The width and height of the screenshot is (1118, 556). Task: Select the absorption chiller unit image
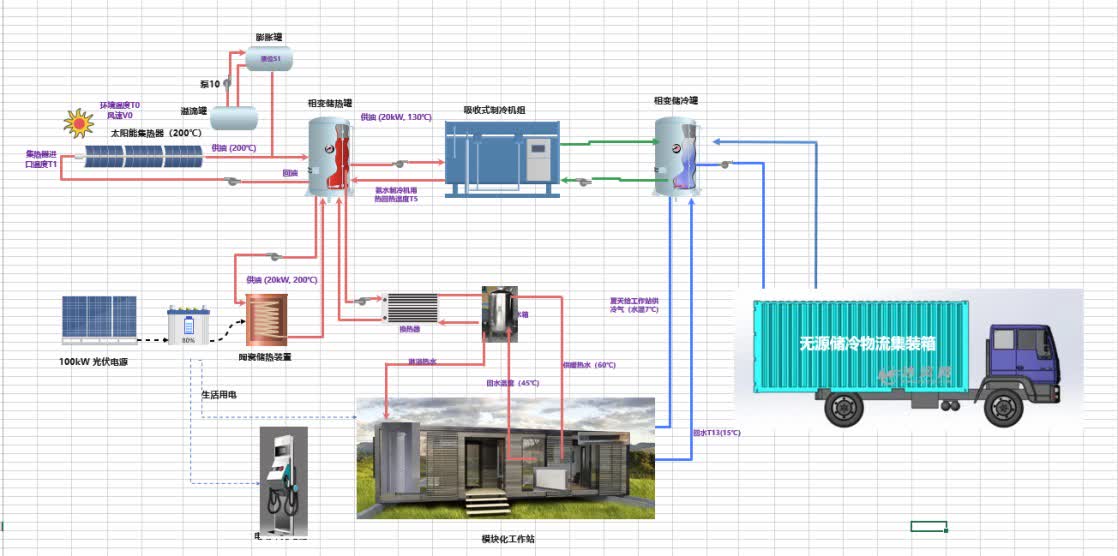pyautogui.click(x=503, y=159)
